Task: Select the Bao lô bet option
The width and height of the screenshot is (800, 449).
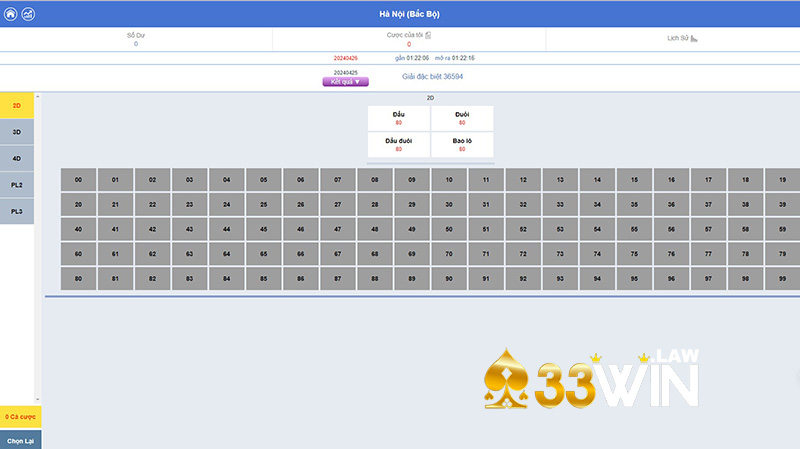Action: coord(462,145)
